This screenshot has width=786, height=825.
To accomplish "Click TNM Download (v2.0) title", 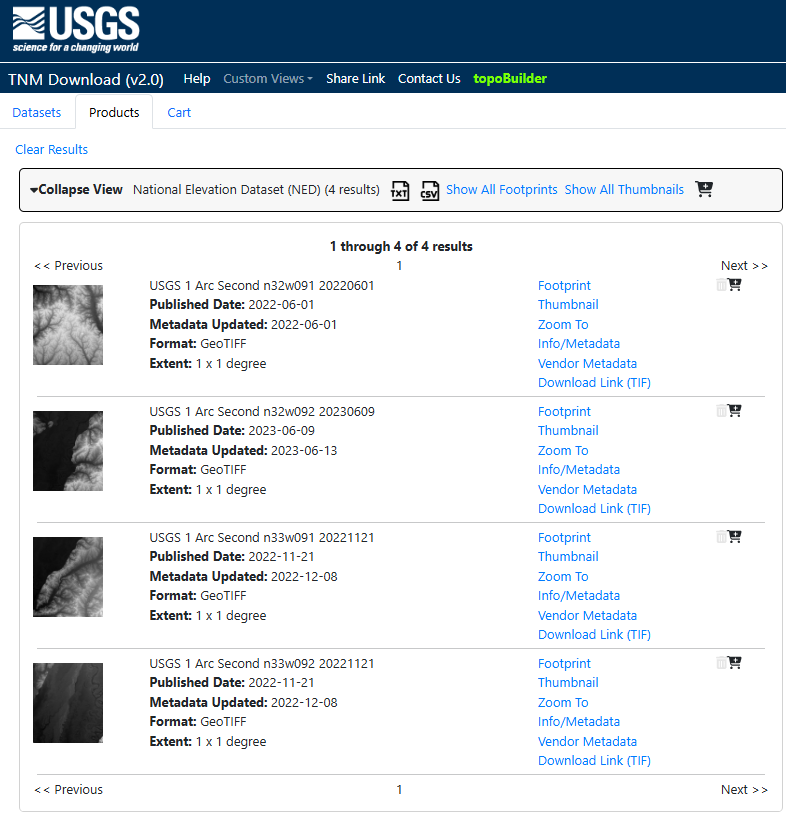I will (x=86, y=79).
